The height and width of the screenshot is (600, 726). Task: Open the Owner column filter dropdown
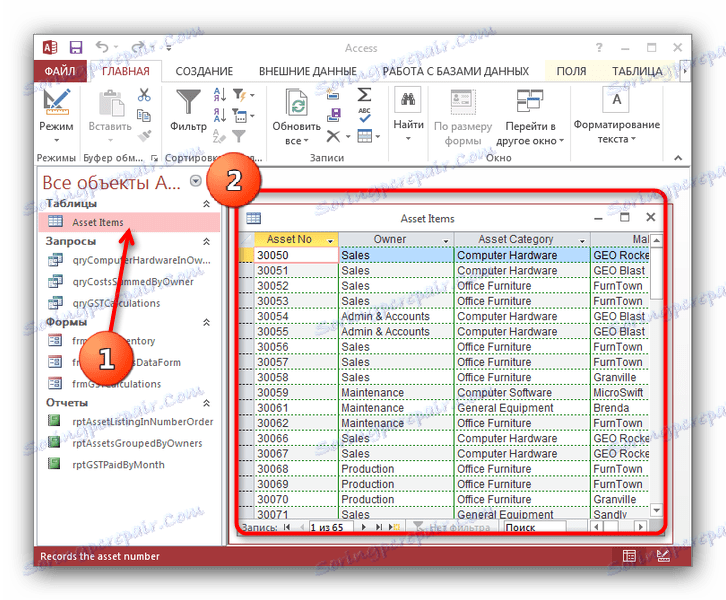point(445,241)
